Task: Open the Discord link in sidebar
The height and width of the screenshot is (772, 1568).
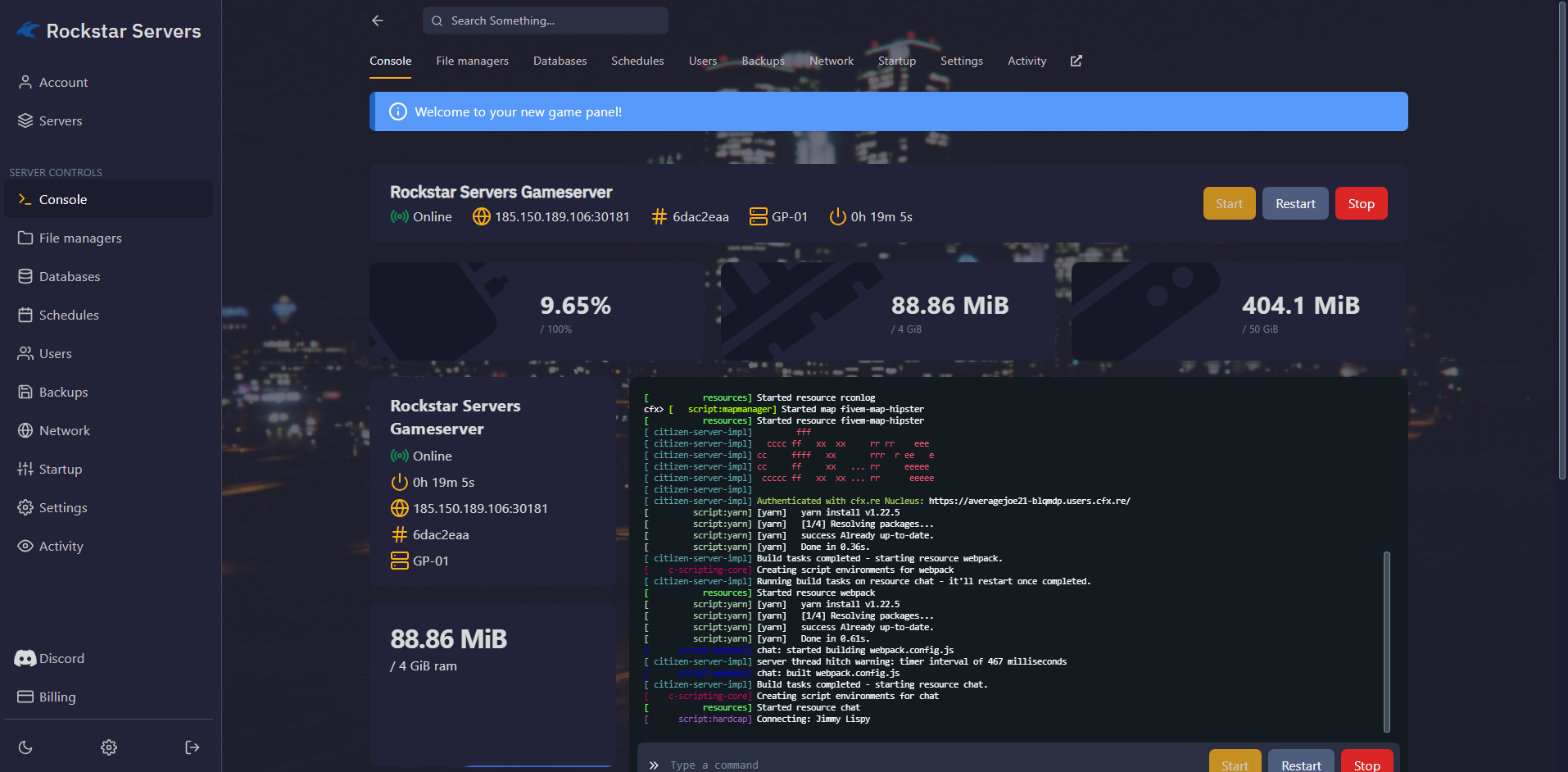Action: tap(108, 658)
